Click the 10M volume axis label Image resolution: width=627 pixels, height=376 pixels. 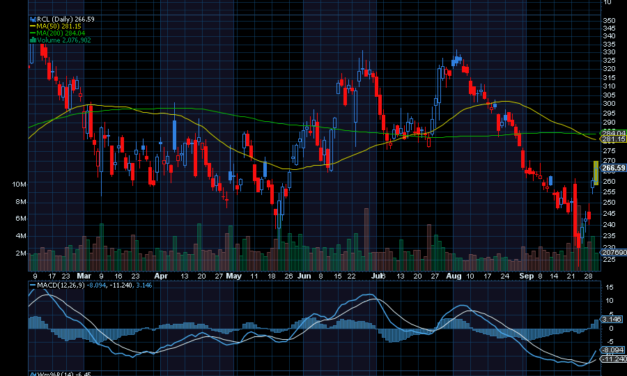(x=19, y=184)
